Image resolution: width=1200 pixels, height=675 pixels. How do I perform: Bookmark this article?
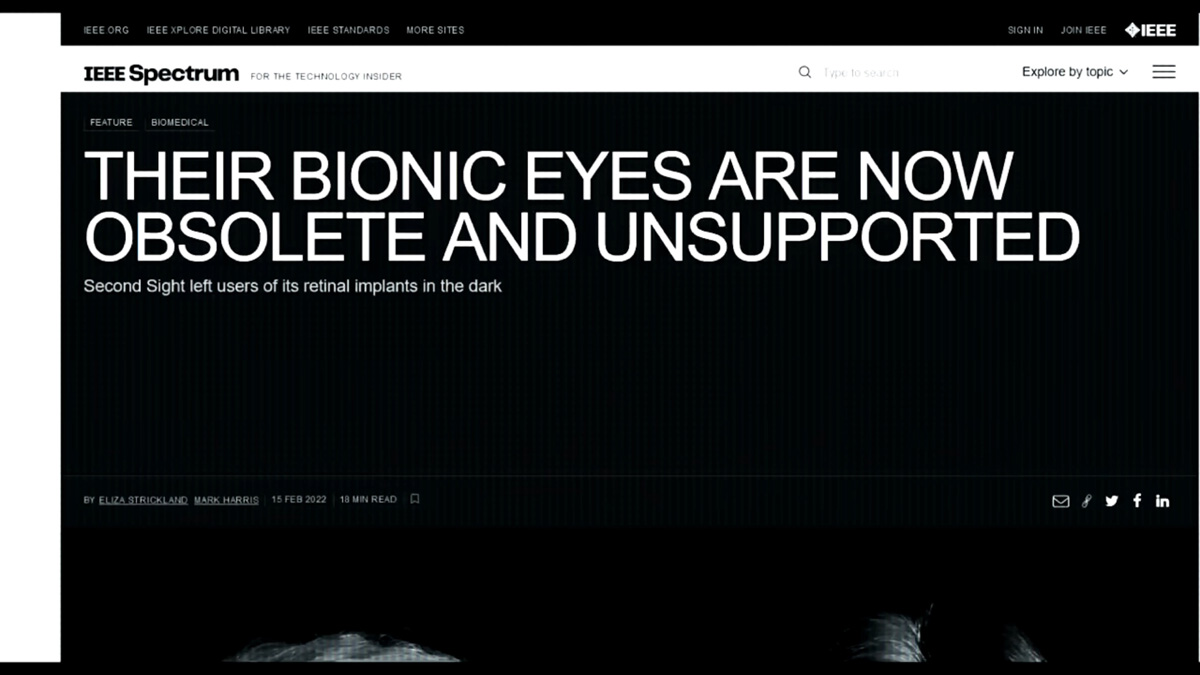point(415,499)
